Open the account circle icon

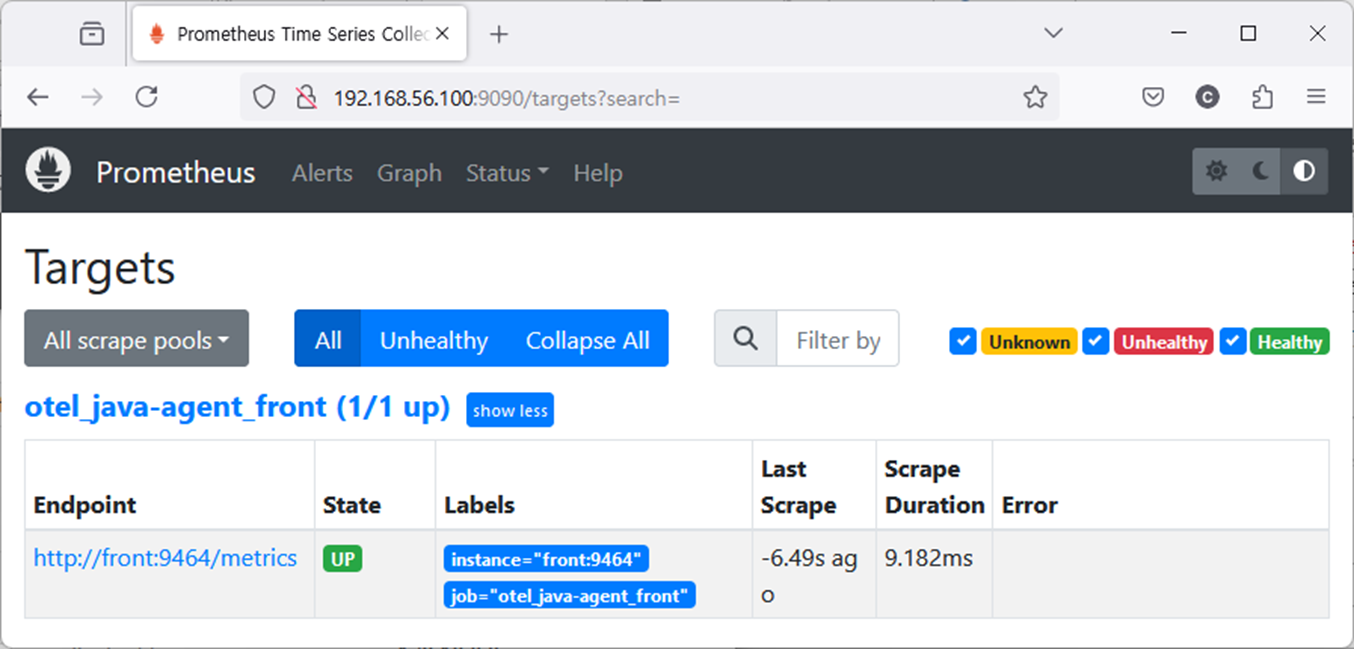pyautogui.click(x=1208, y=97)
